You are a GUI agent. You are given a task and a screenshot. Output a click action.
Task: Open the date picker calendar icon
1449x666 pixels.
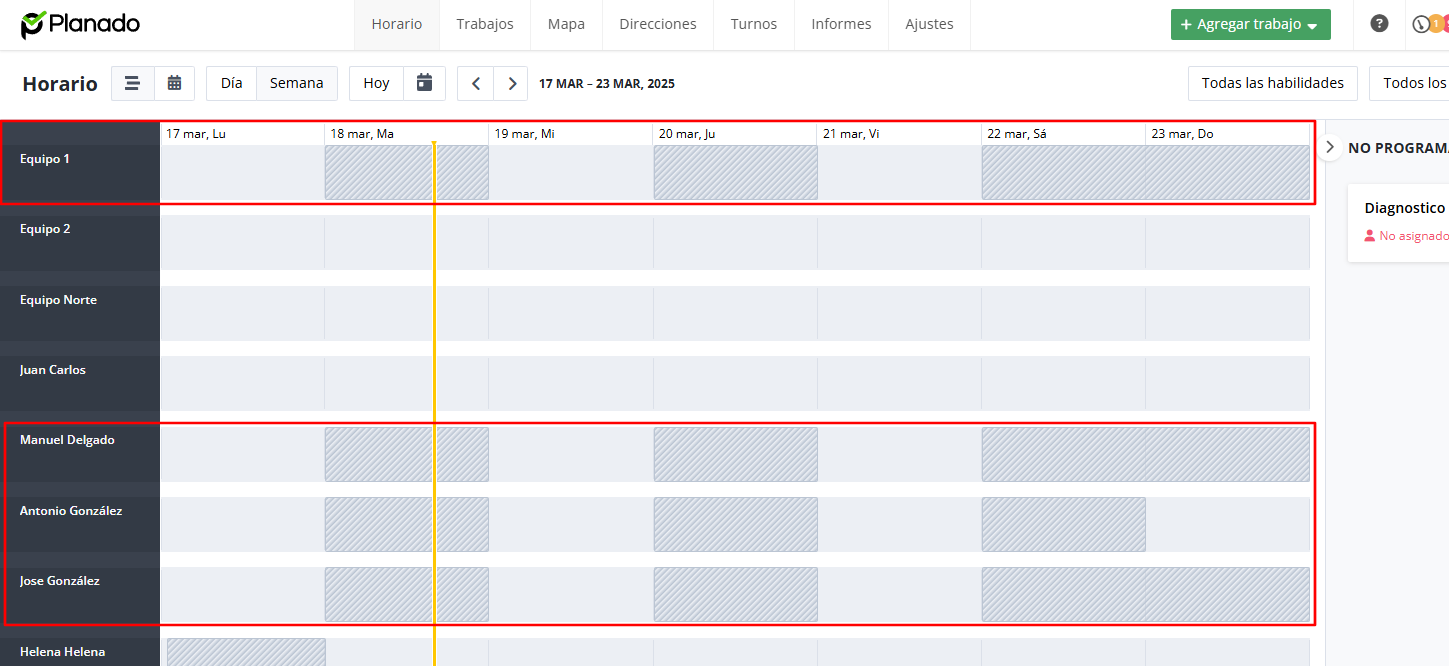424,83
